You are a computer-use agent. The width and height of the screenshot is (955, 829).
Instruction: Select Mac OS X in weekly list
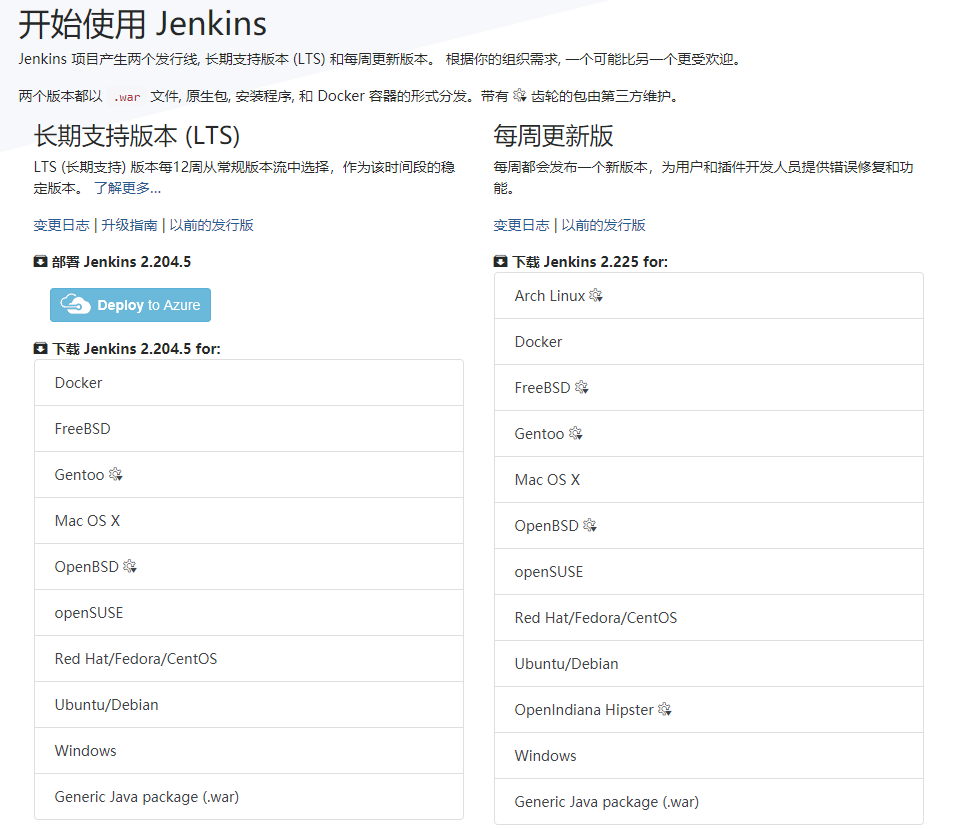tap(709, 479)
